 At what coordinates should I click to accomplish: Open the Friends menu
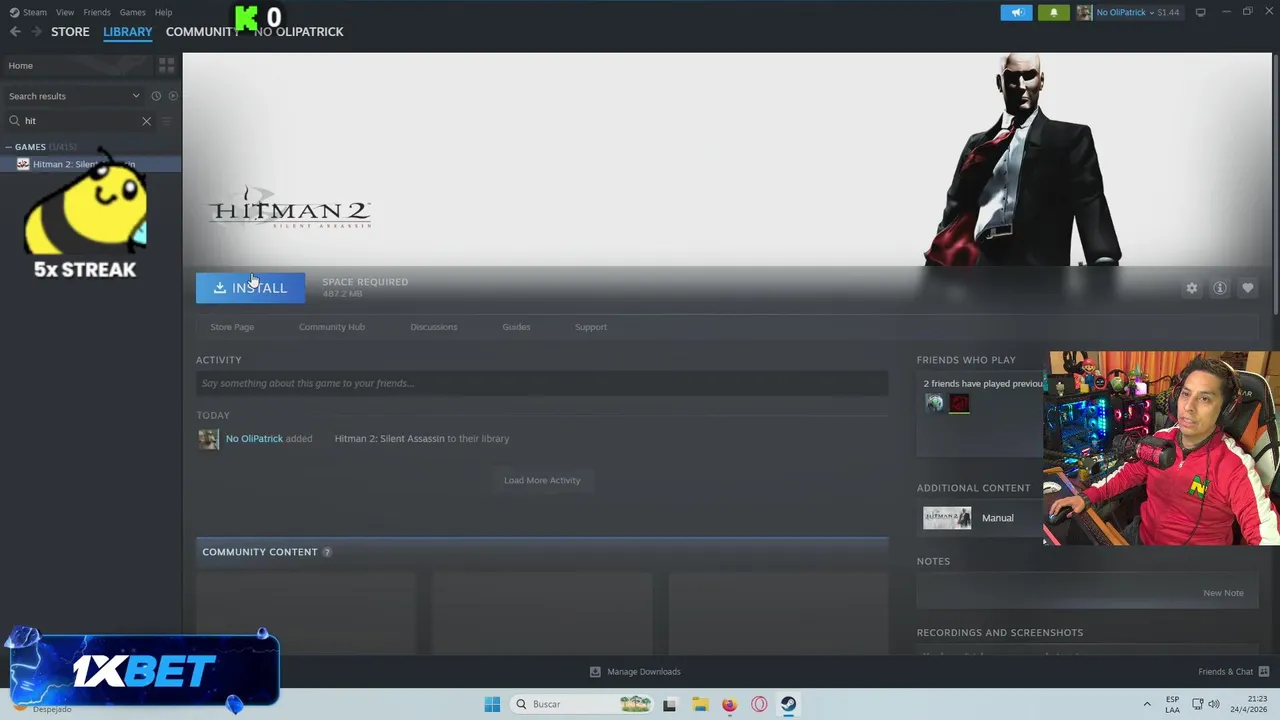[x=97, y=12]
